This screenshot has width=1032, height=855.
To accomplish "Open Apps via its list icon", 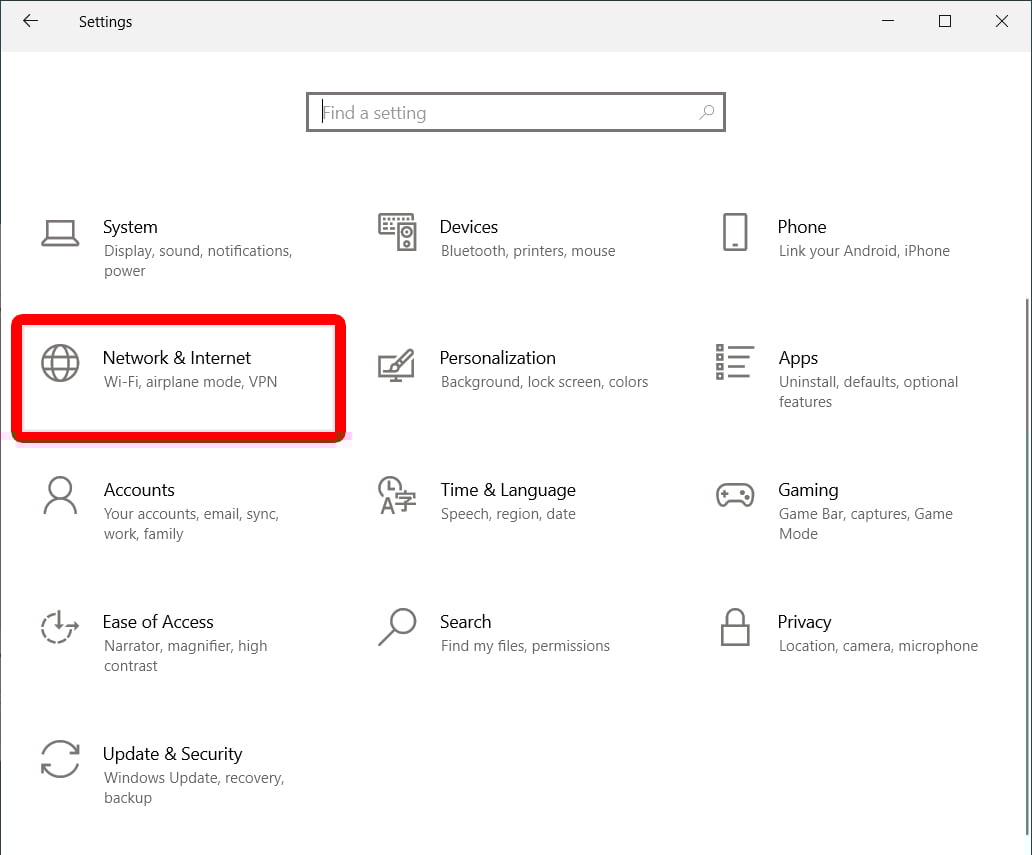I will [x=735, y=362].
